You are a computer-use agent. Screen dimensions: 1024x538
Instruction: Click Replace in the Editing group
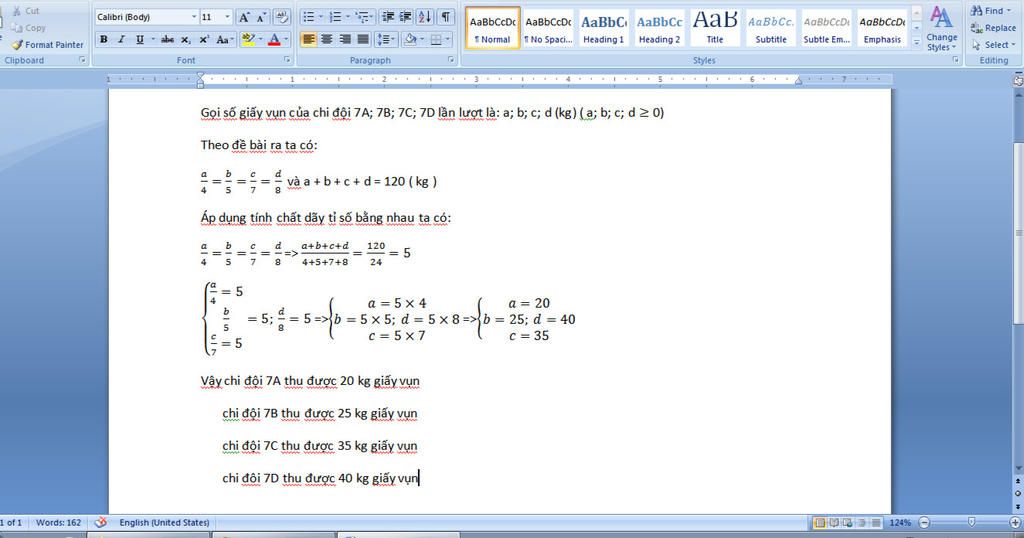tap(993, 28)
